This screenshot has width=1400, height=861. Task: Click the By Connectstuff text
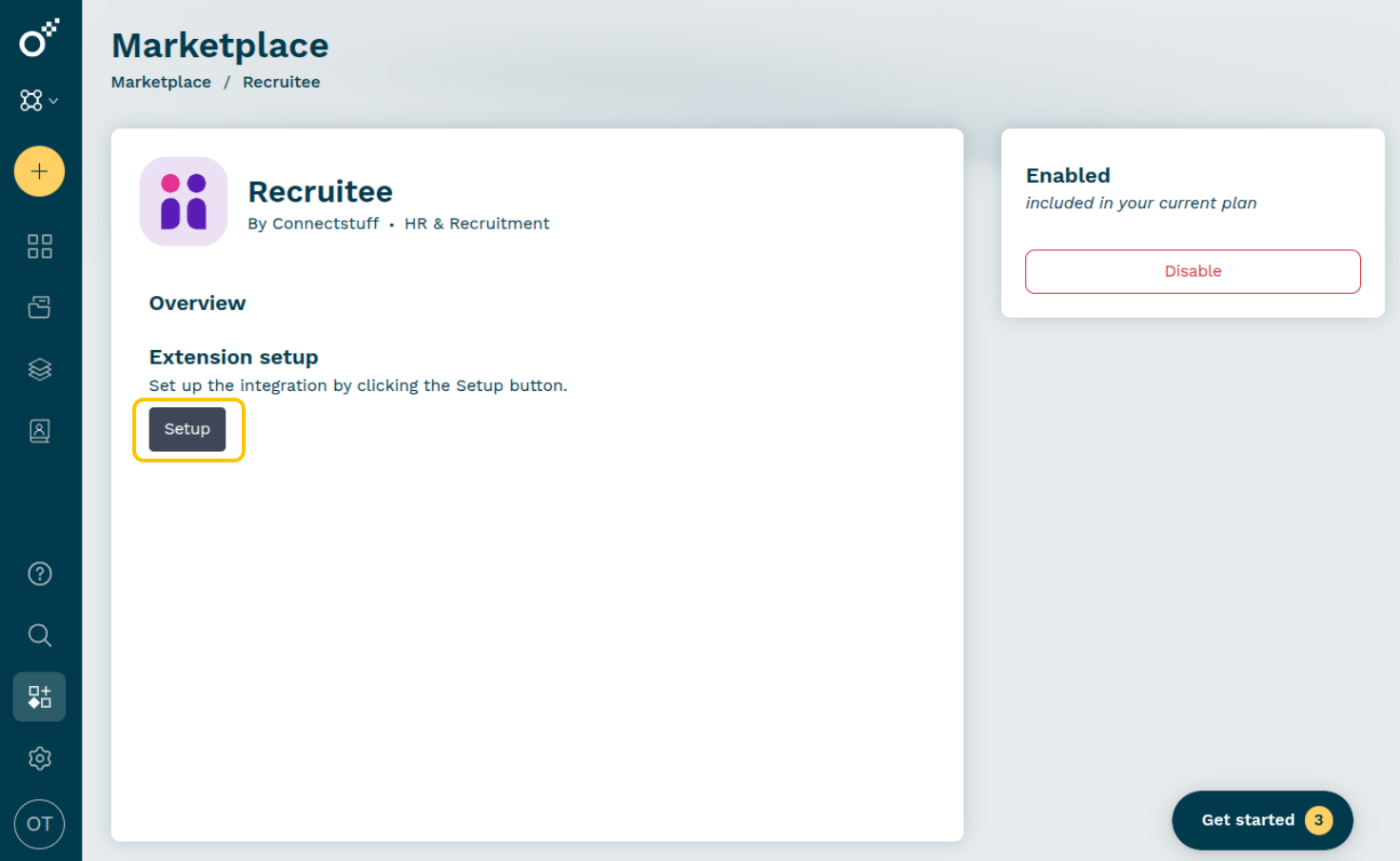point(313,224)
